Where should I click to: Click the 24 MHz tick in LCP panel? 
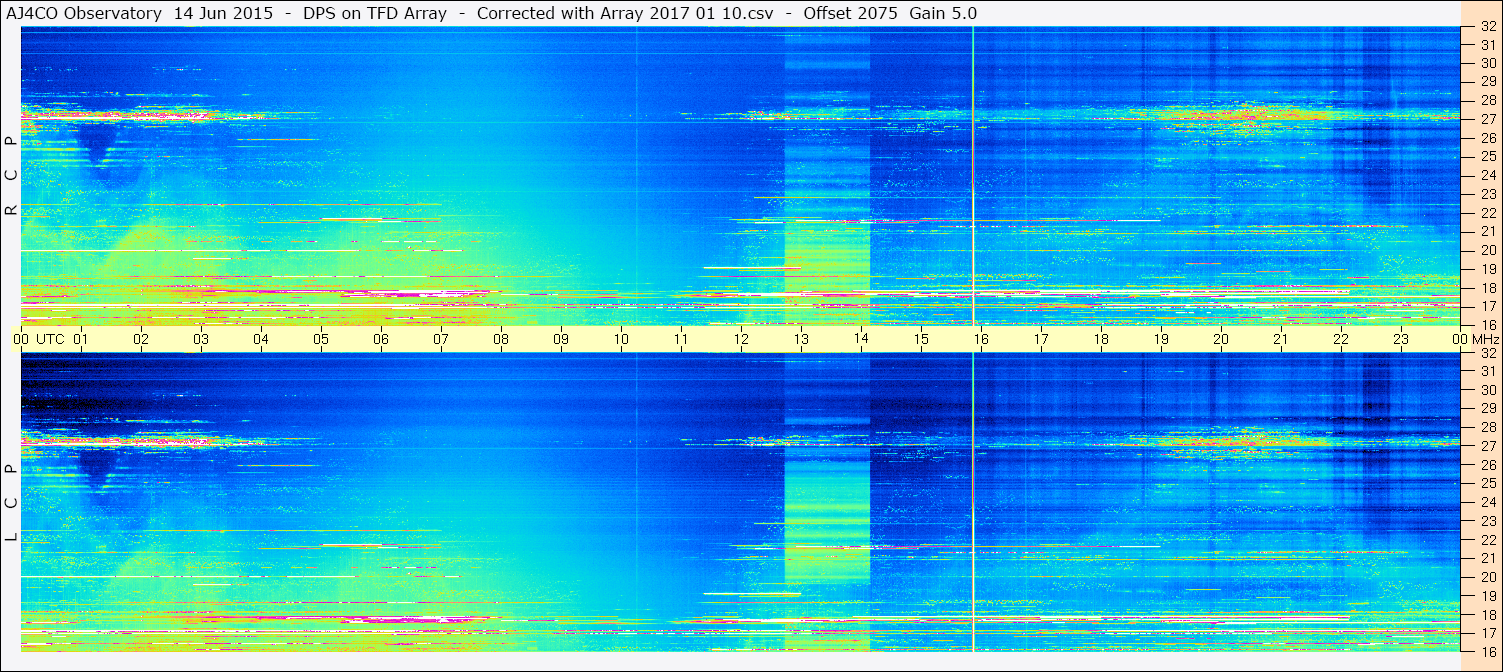click(1487, 502)
